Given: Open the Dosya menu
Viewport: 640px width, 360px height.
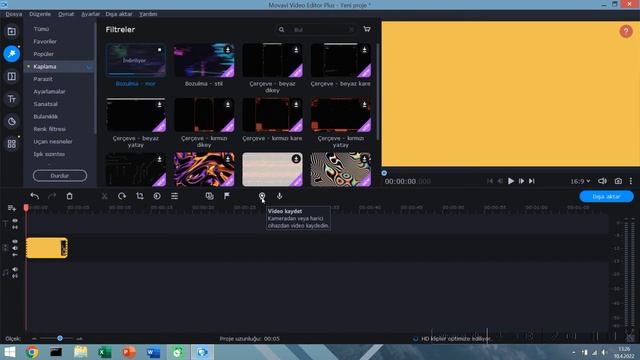Looking at the screenshot, I should pos(13,14).
